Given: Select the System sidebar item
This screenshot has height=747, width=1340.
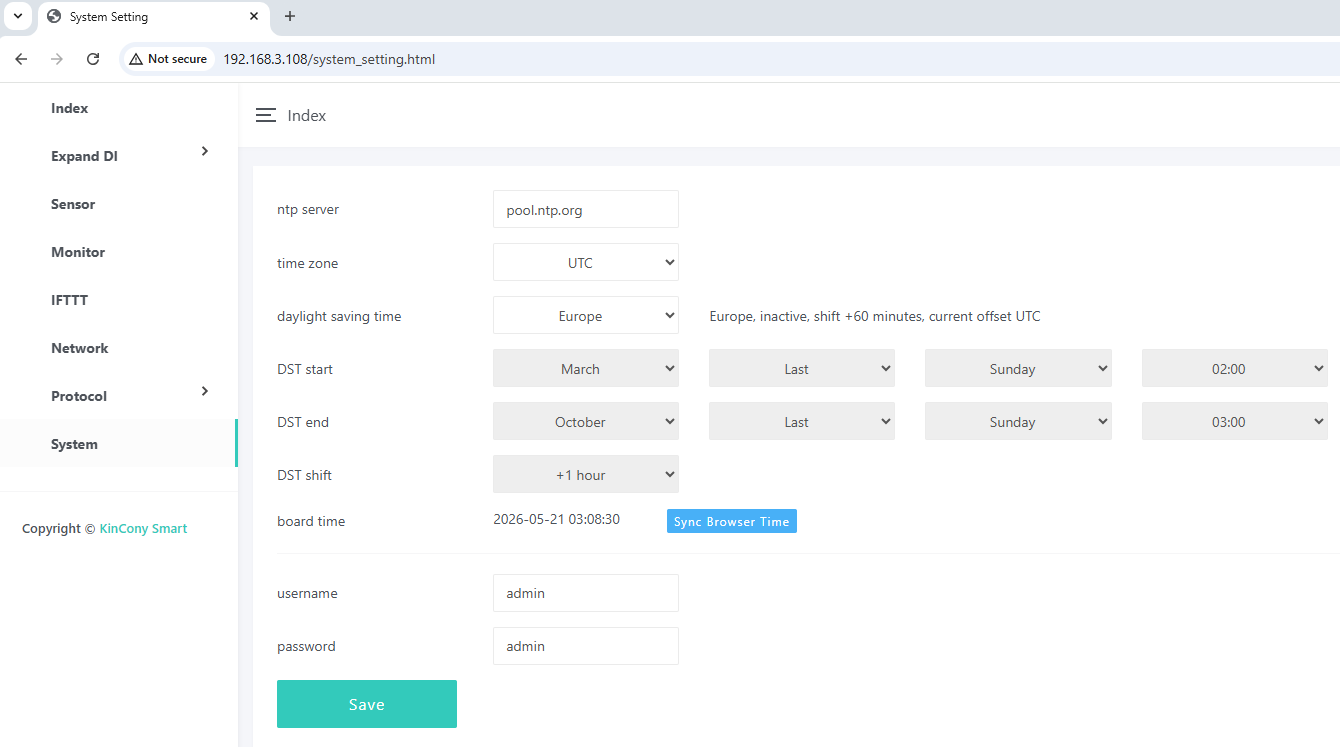Looking at the screenshot, I should click(x=118, y=443).
